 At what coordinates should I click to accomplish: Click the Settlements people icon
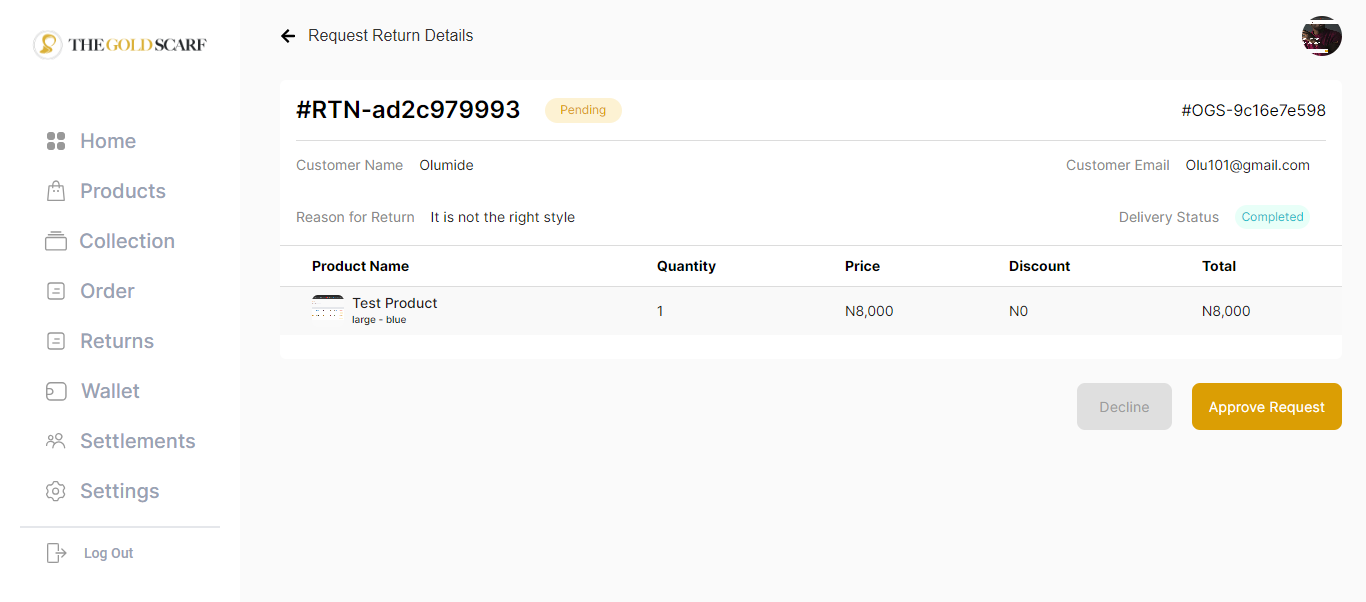click(56, 441)
